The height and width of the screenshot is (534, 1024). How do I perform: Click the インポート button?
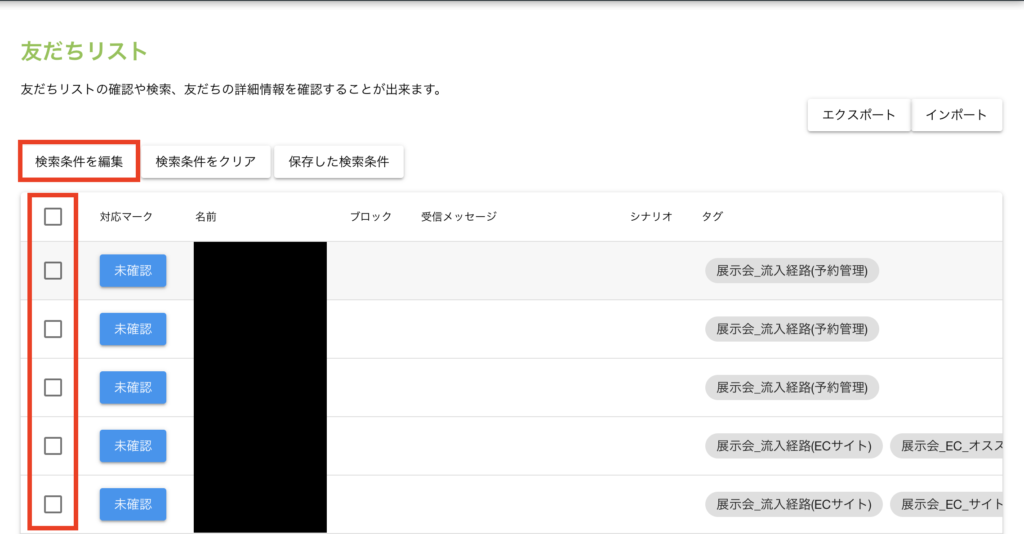[956, 115]
